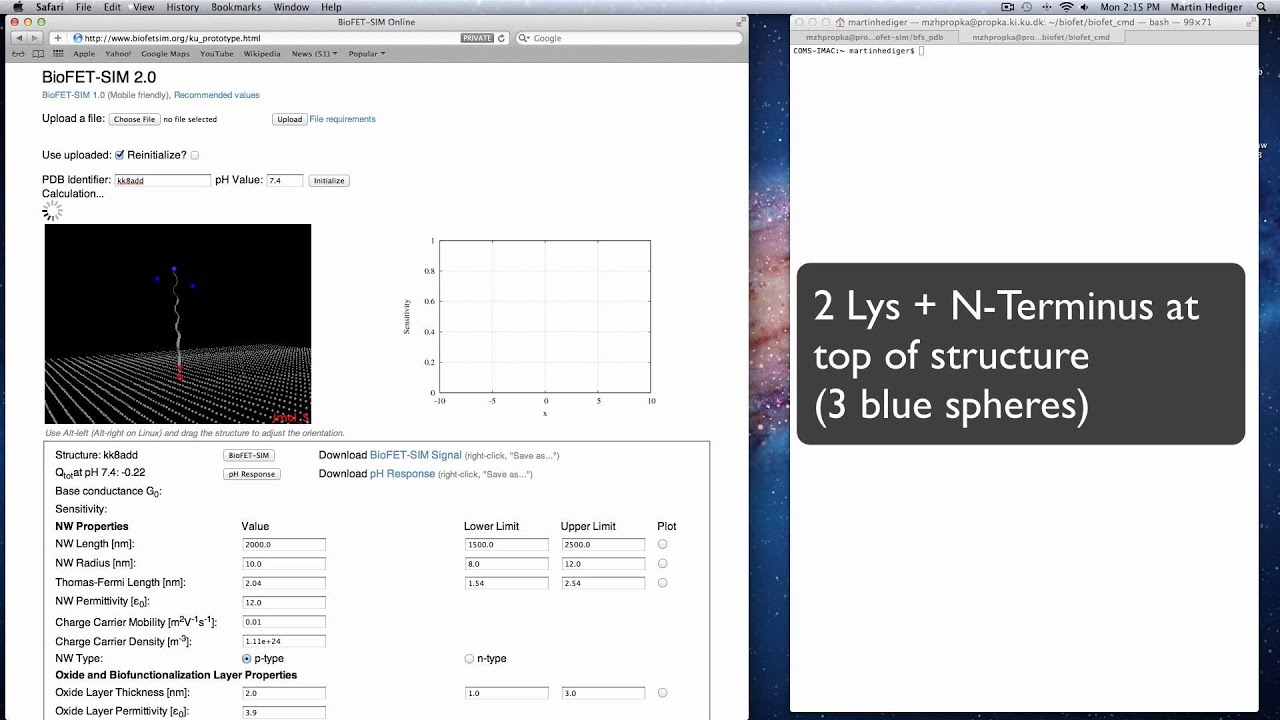The image size is (1280, 720).
Task: Switch to the bfs_pdb Terminal tab
Action: (874, 37)
